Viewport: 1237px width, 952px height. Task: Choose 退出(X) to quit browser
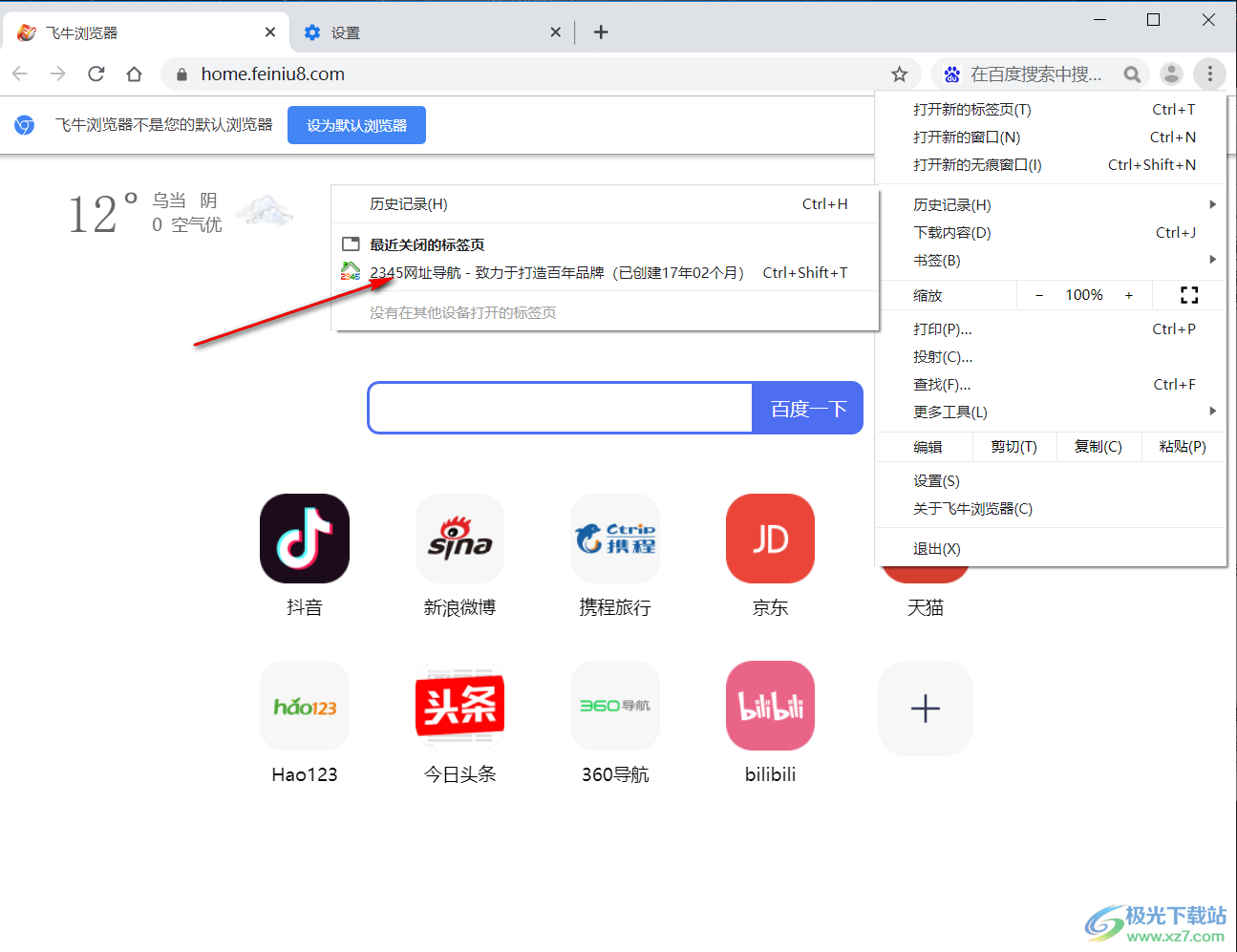point(1051,548)
